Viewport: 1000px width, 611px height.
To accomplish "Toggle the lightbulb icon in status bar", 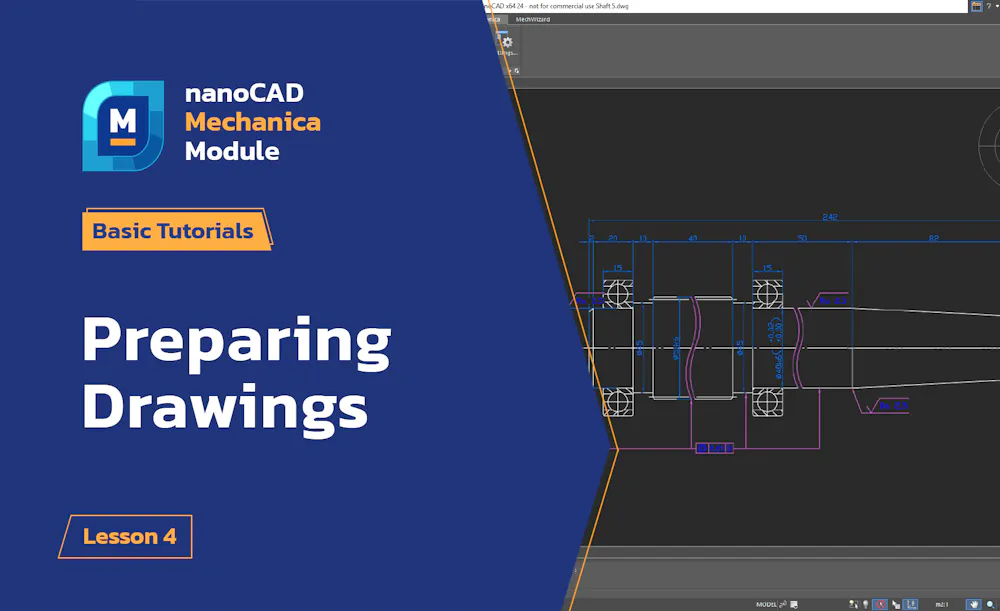I will 865,604.
